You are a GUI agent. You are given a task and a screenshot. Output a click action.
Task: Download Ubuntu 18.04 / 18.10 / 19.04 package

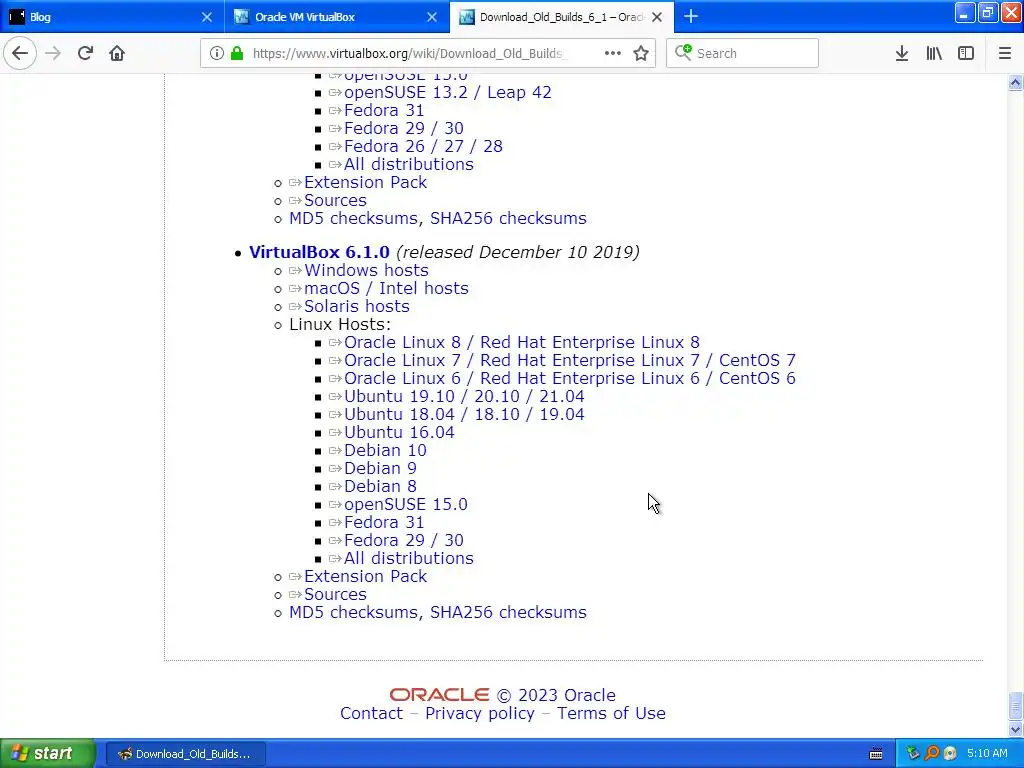(464, 414)
